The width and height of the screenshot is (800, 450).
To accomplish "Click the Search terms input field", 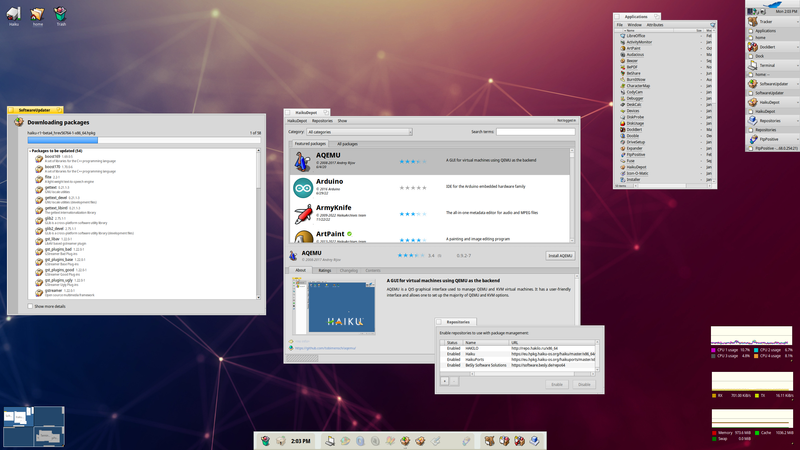I will (x=535, y=132).
